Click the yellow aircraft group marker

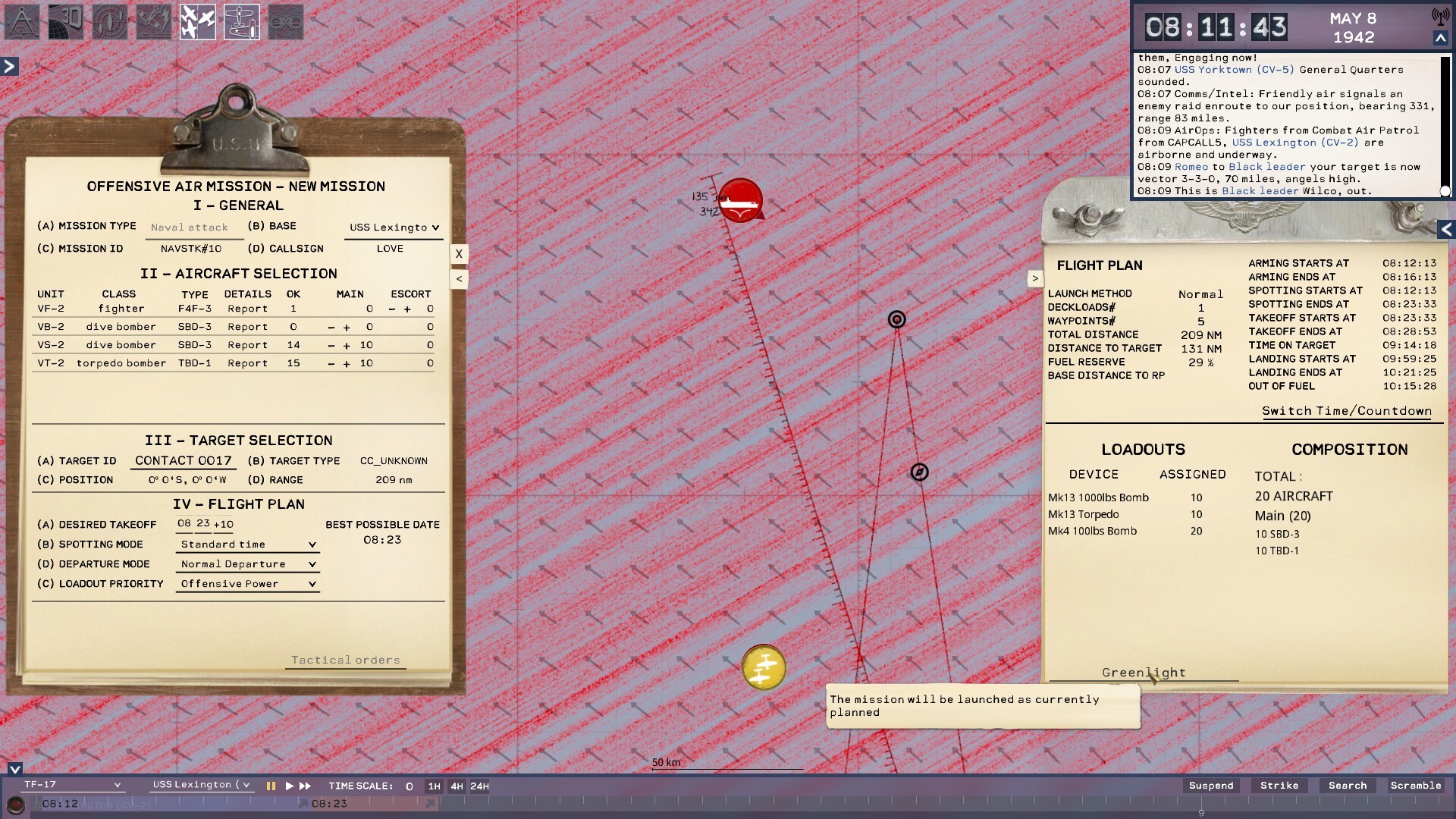764,667
